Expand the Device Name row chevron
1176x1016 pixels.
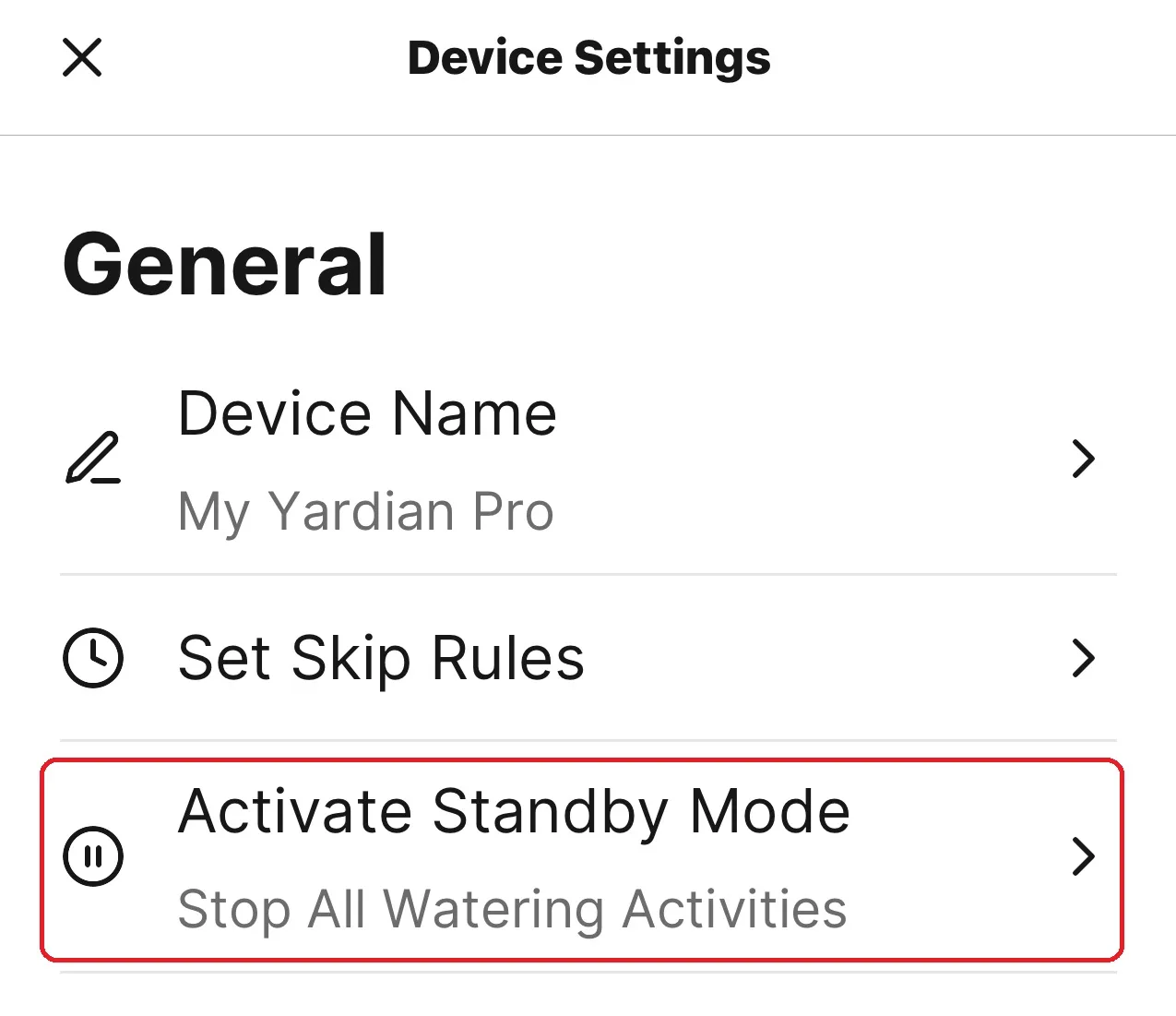(1084, 459)
